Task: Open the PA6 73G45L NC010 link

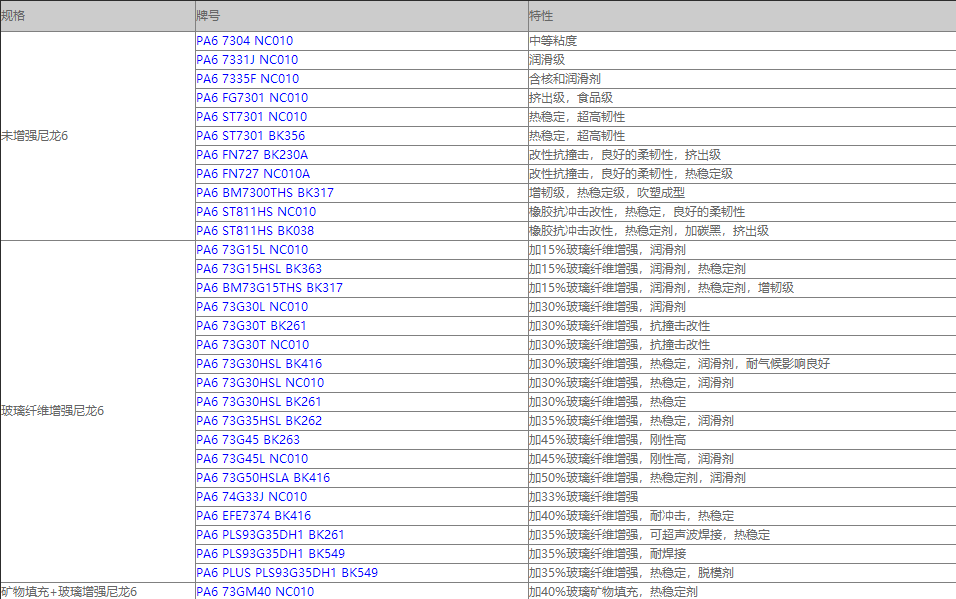Action: 252,458
